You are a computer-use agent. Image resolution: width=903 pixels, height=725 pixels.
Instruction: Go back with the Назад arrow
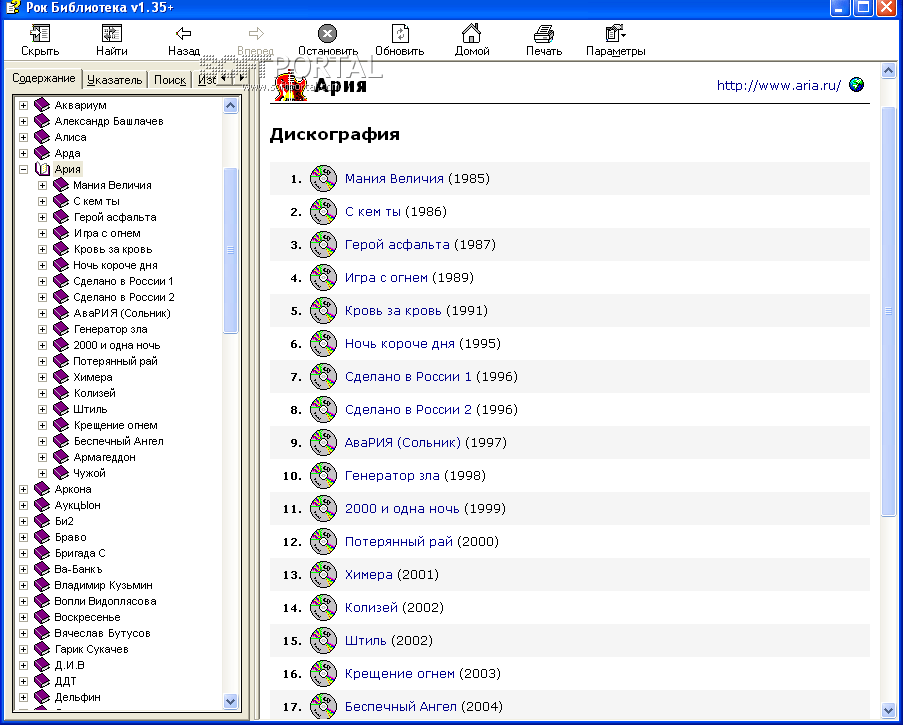pyautogui.click(x=184, y=33)
